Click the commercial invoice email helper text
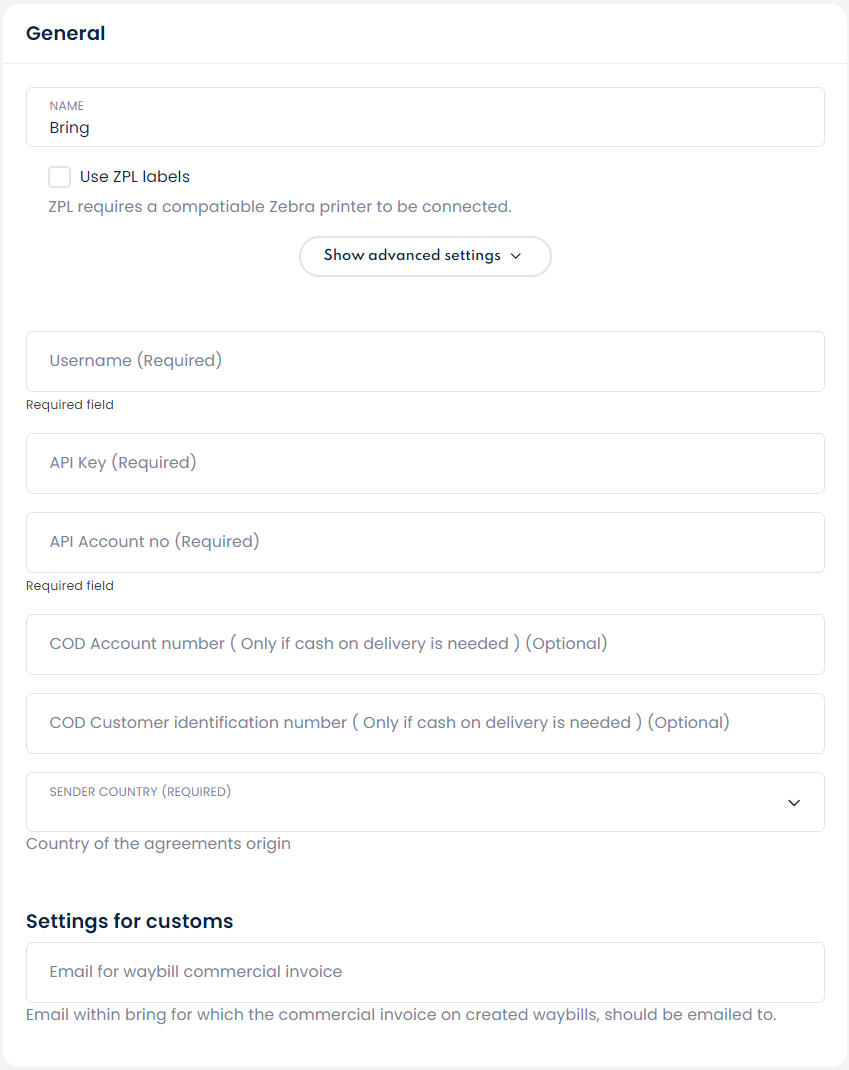The width and height of the screenshot is (849, 1070). pyautogui.click(x=400, y=1015)
